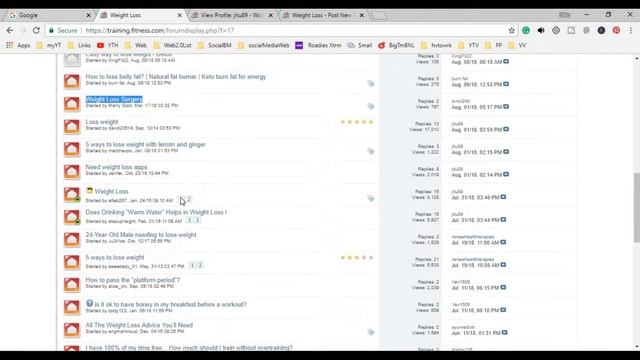Screen dimensions: 640x360
Task: Open the SocialBM bookmark folder
Action: click(215, 45)
